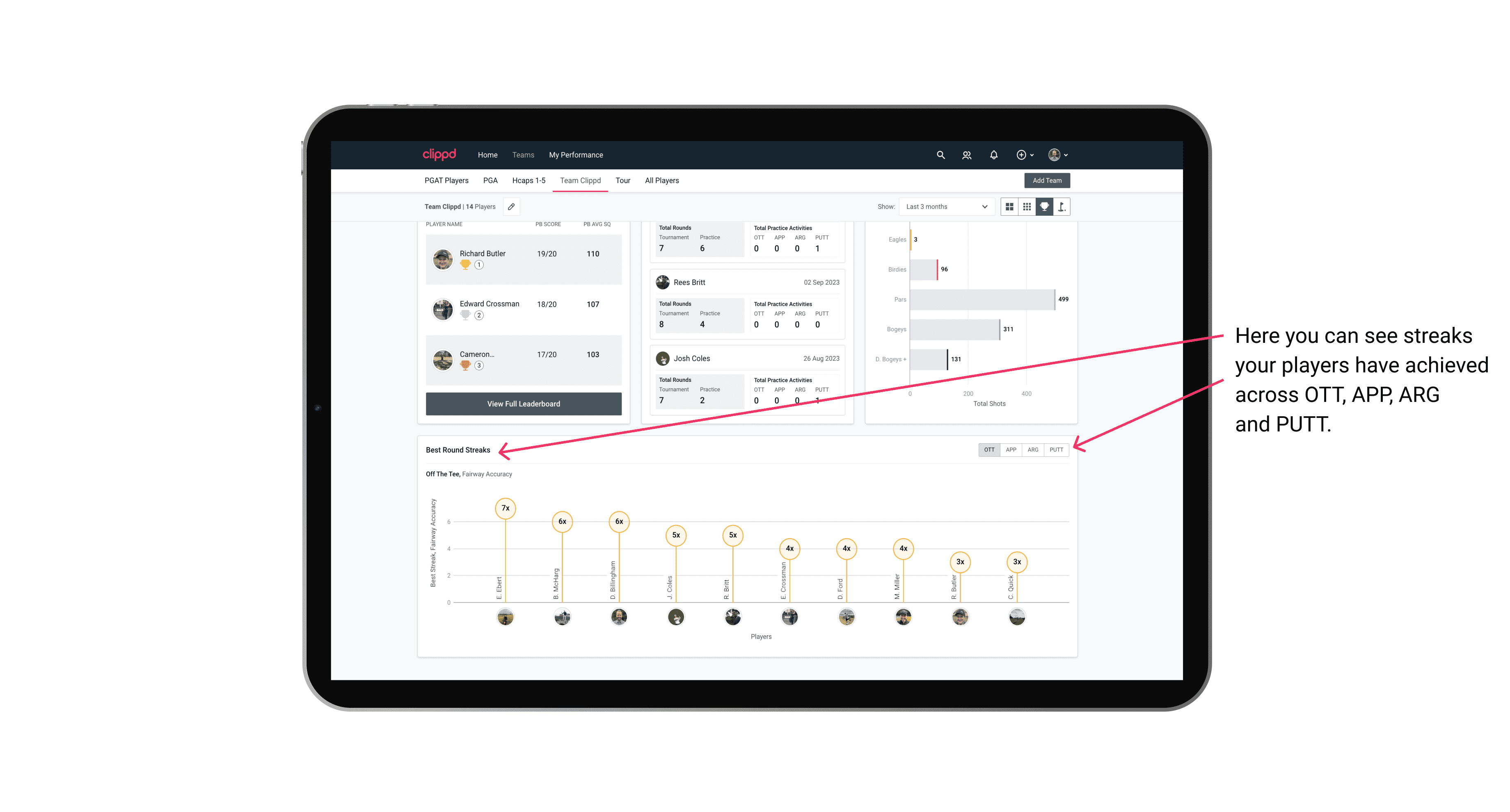The image size is (1510, 812).
Task: Select the My Performance navigation menu item
Action: pos(576,155)
